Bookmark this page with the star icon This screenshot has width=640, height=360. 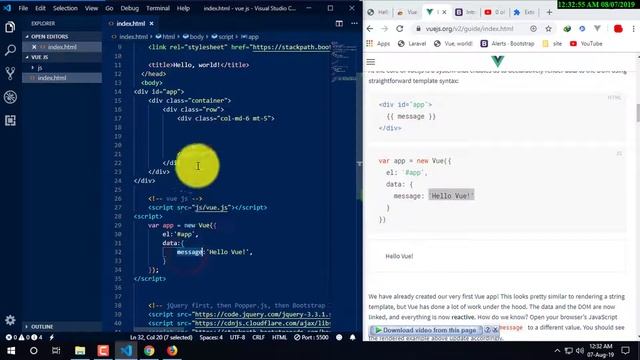(548, 29)
